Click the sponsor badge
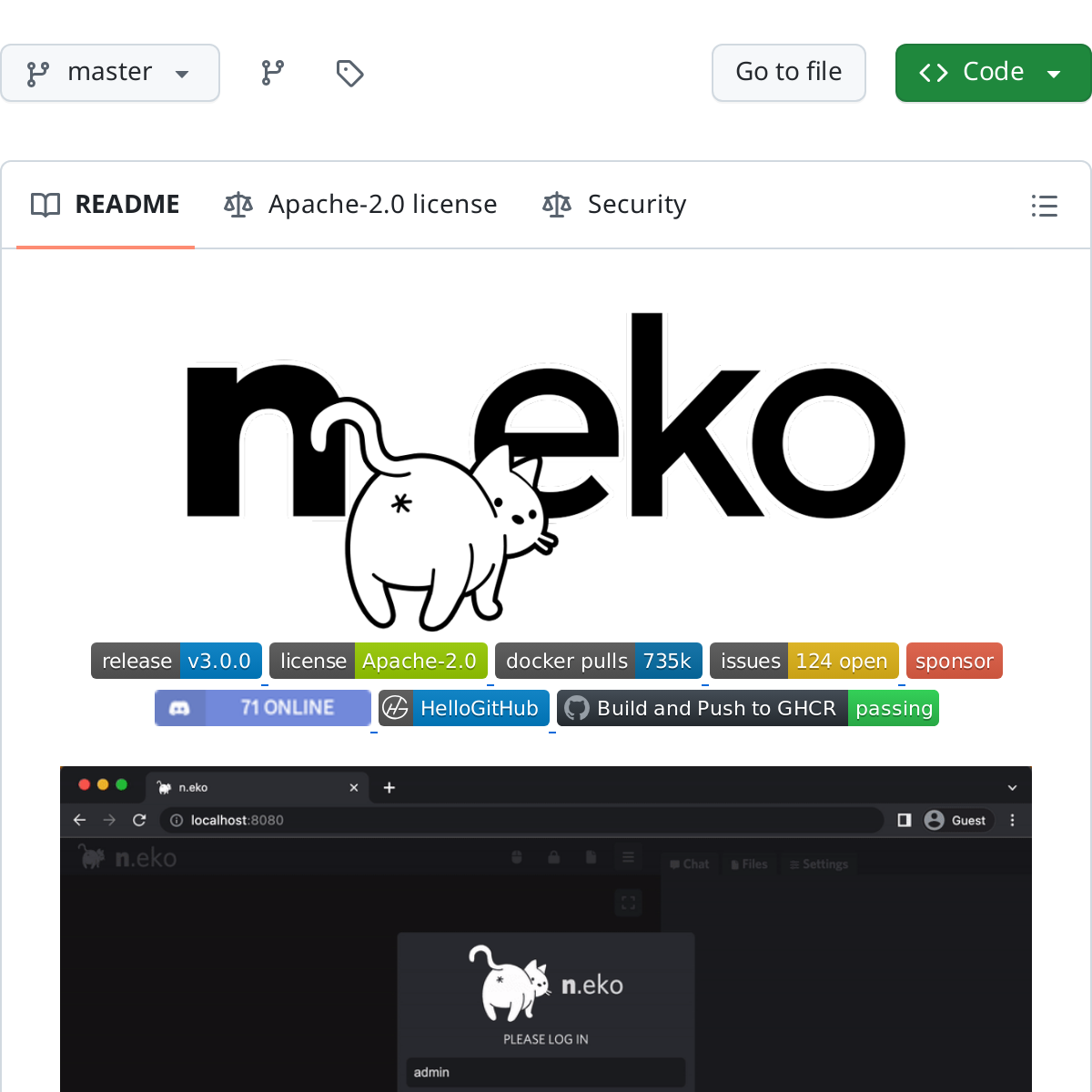Screen dimensions: 1092x1092 point(955,661)
